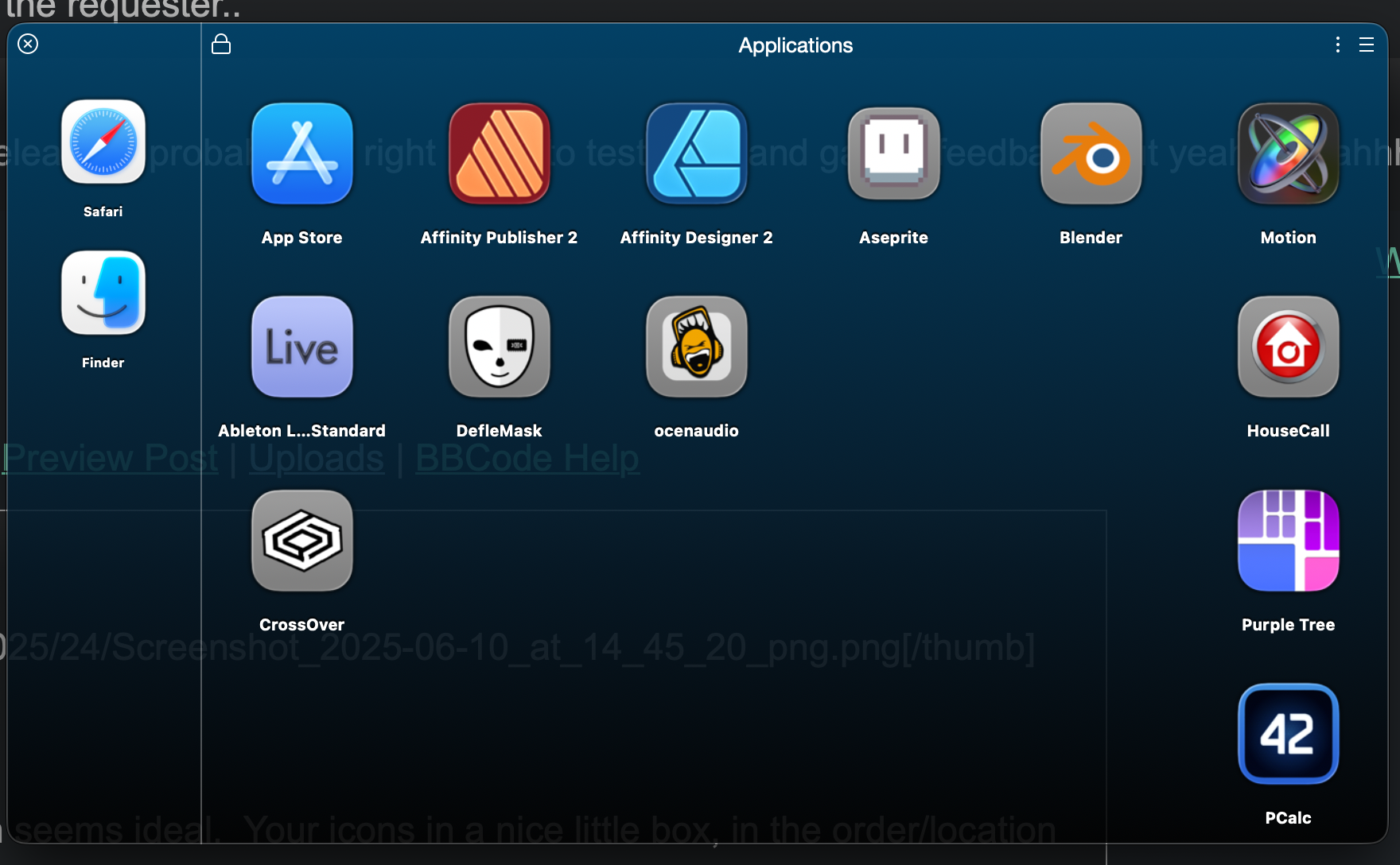Open the Safari app icon
The image size is (1400, 865).
click(x=103, y=142)
